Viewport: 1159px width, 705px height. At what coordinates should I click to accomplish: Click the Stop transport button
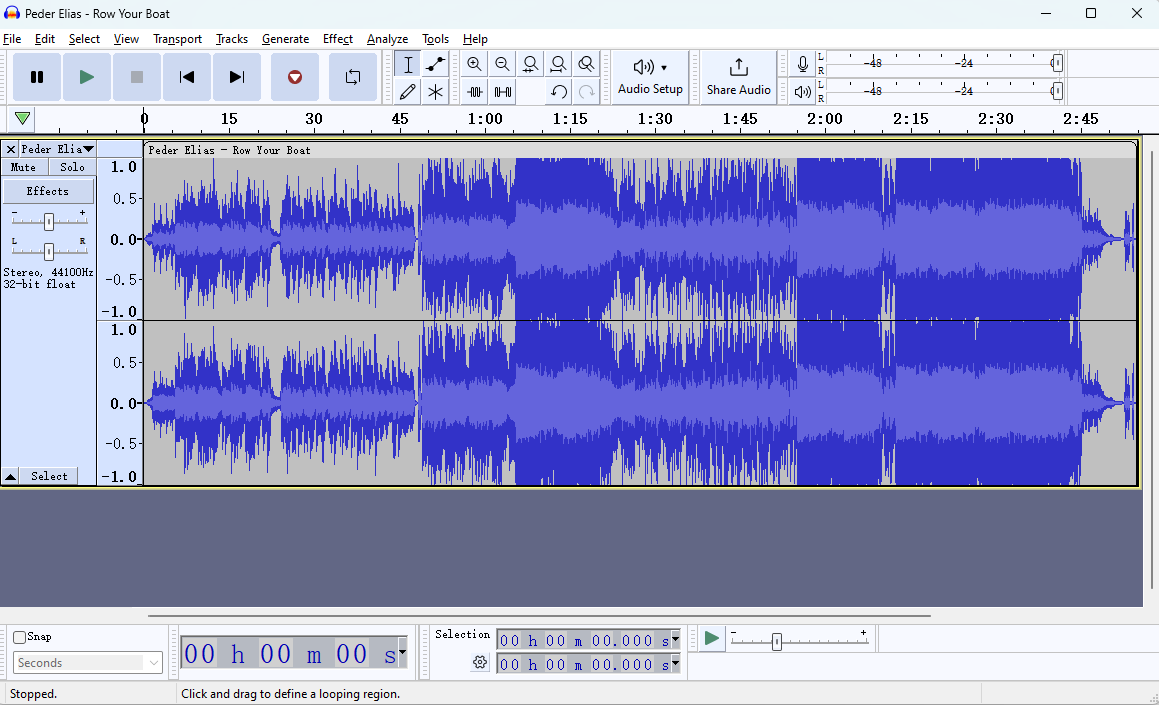(137, 77)
